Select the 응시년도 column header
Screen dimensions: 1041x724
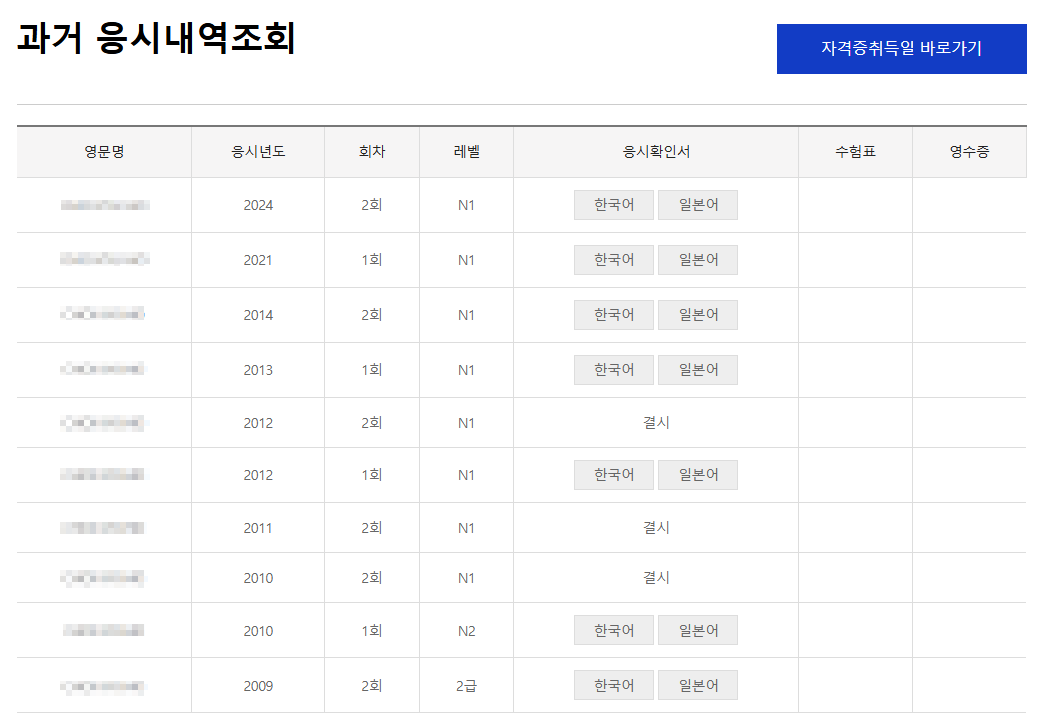point(258,152)
